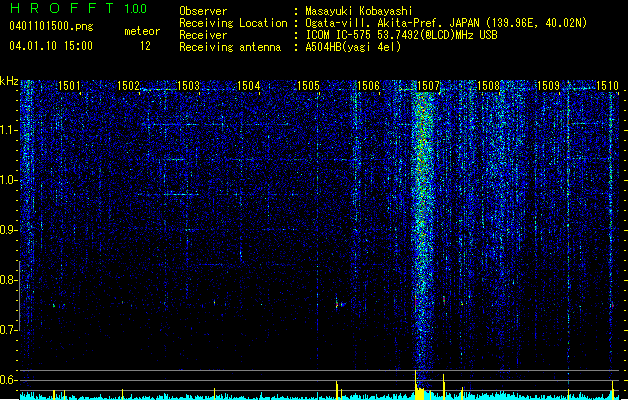Click the 'Receiving antenna' field label
The image size is (629, 400).
(x=230, y=47)
